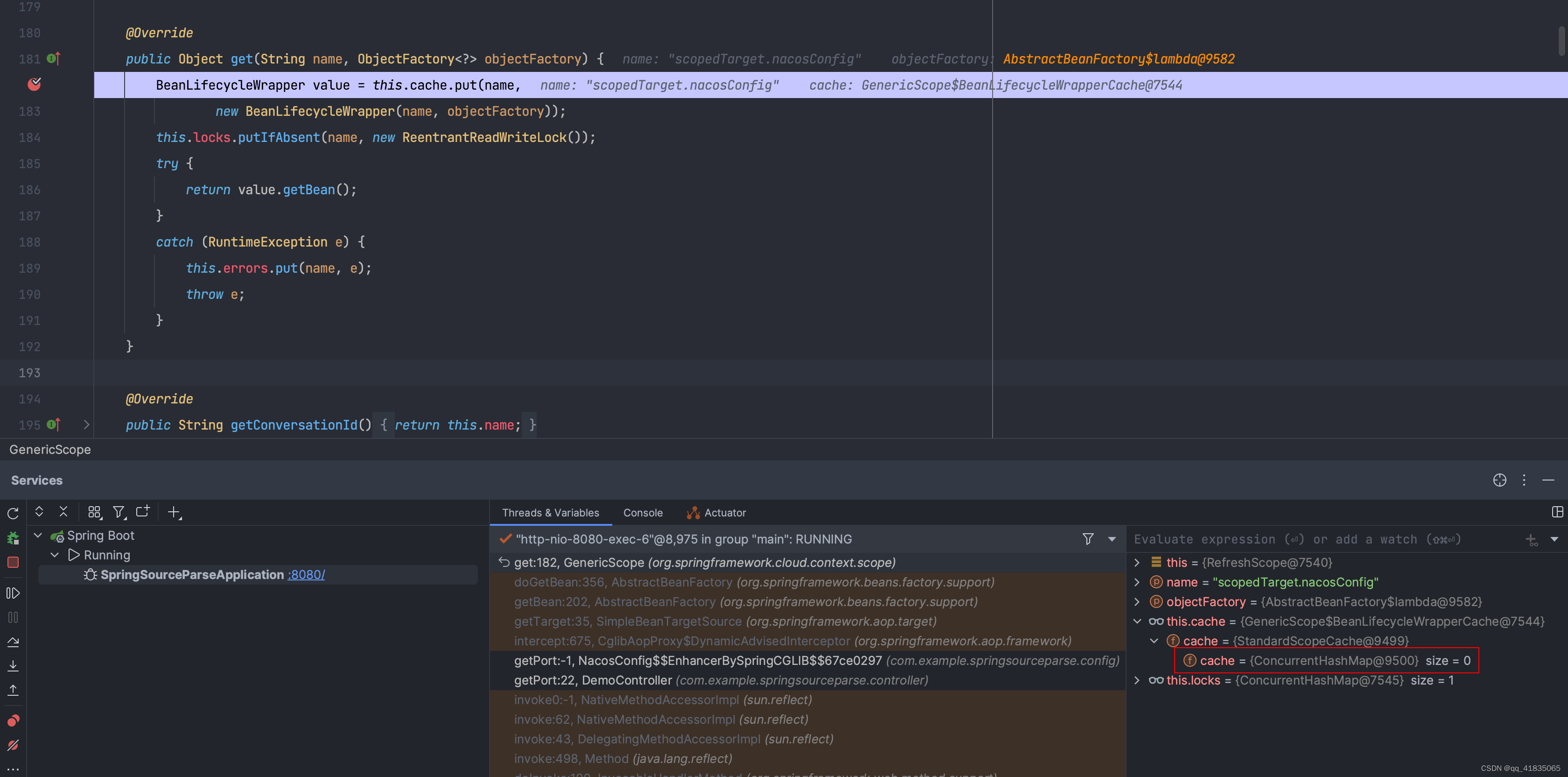Screen dimensions: 1568x777
Task: Switch to the Actuator tab in debug panel
Action: pyautogui.click(x=726, y=512)
